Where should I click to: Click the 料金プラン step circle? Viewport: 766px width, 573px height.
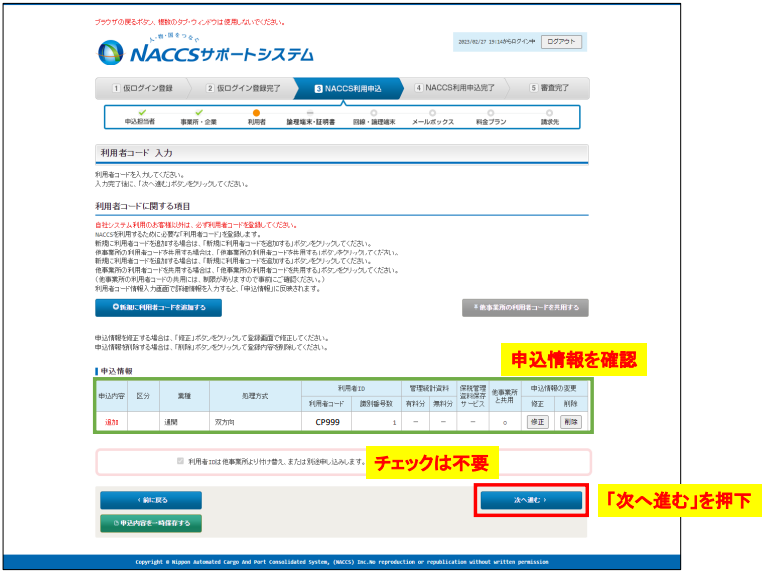coord(490,112)
